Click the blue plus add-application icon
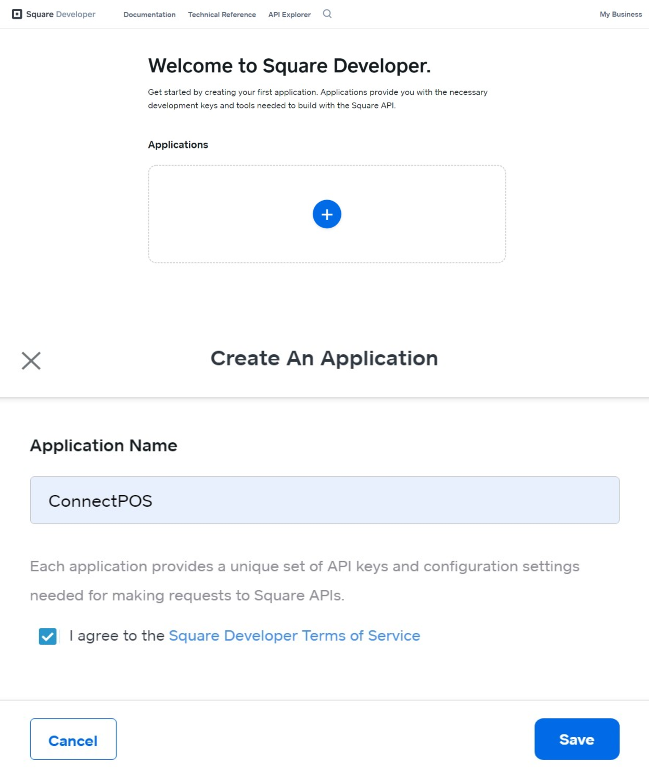The width and height of the screenshot is (649, 770). [x=327, y=214]
